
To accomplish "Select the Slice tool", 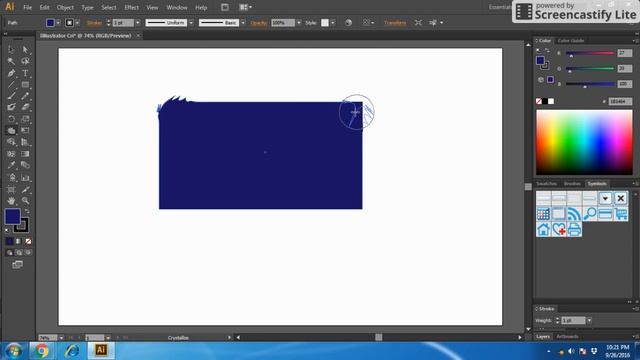I will (25, 189).
